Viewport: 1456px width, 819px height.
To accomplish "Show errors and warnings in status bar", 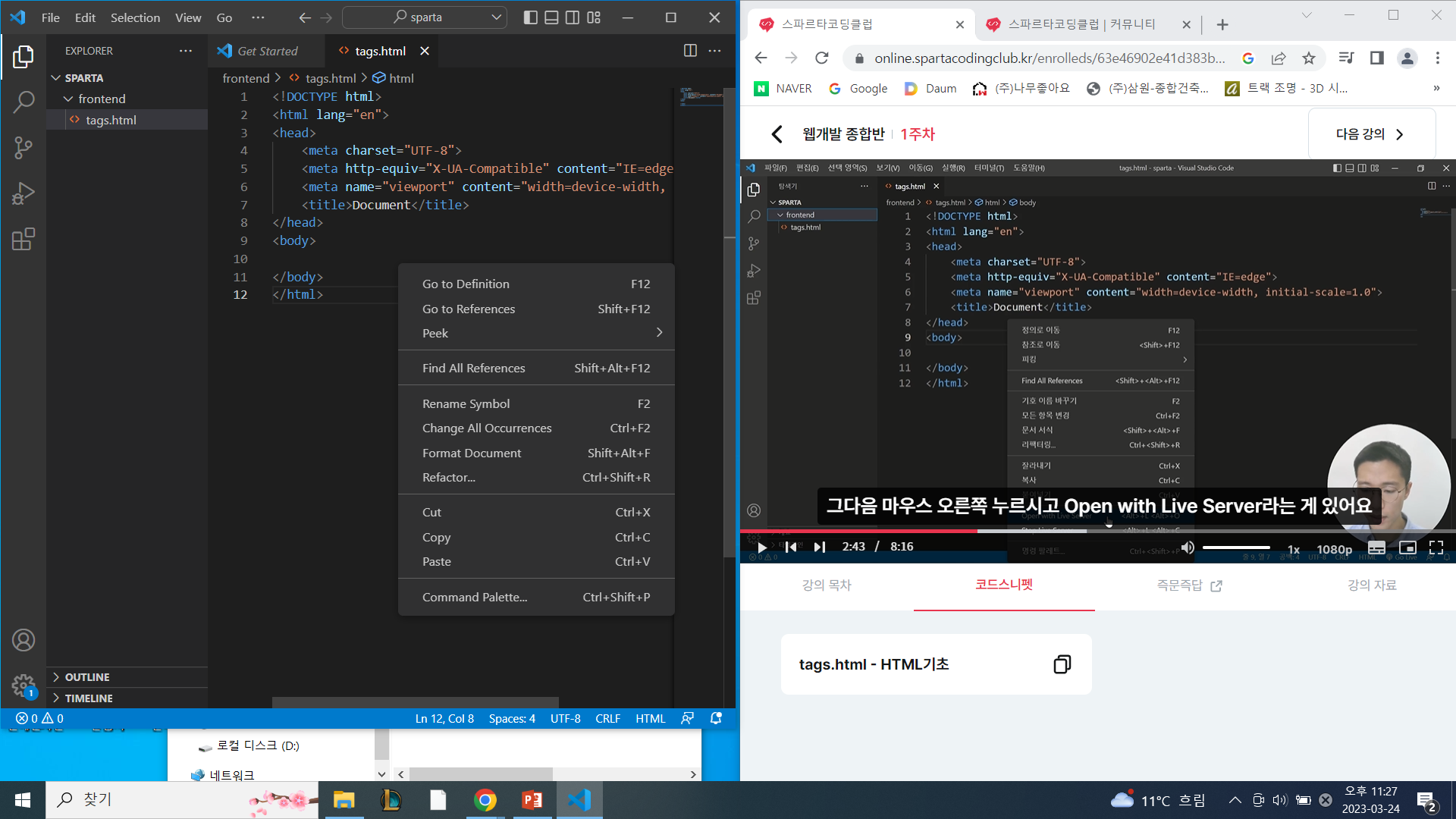I will click(39, 718).
